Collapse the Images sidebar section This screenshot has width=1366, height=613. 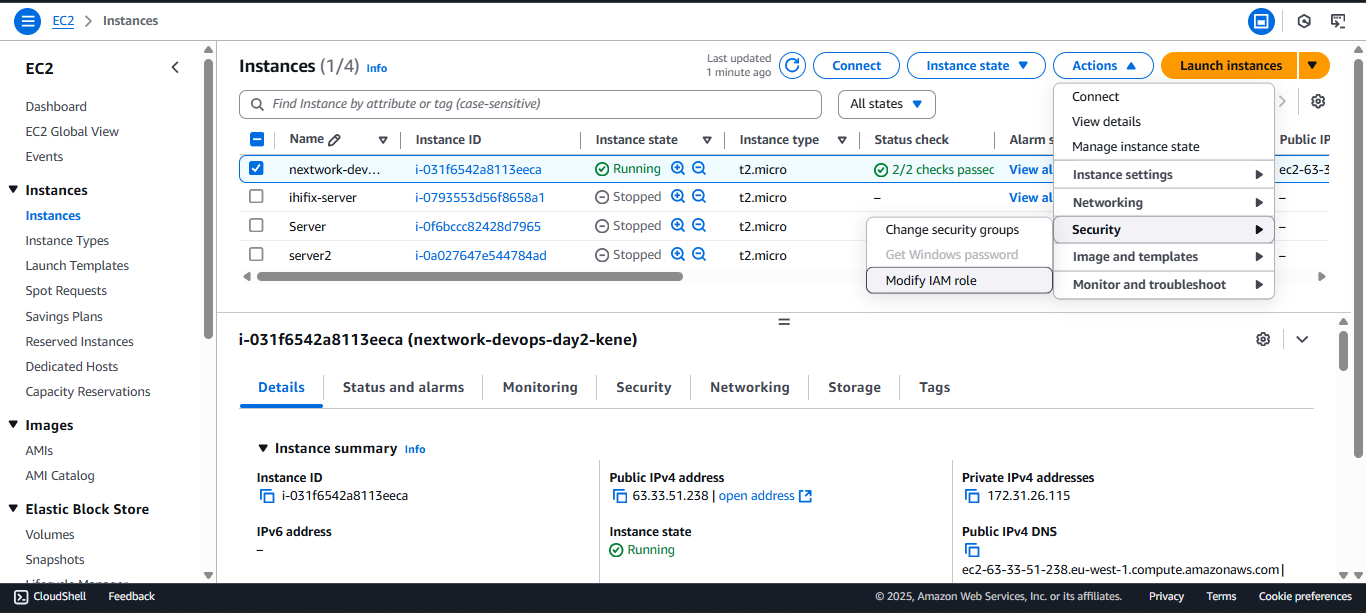(x=13, y=425)
